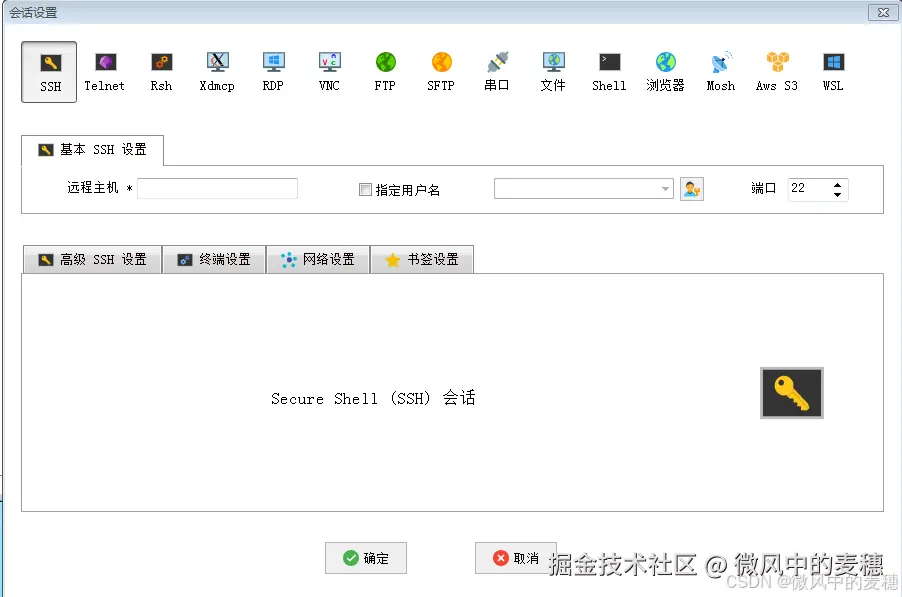This screenshot has height=597, width=902.
Task: Switch to the 终端设置 tab
Action: click(214, 259)
